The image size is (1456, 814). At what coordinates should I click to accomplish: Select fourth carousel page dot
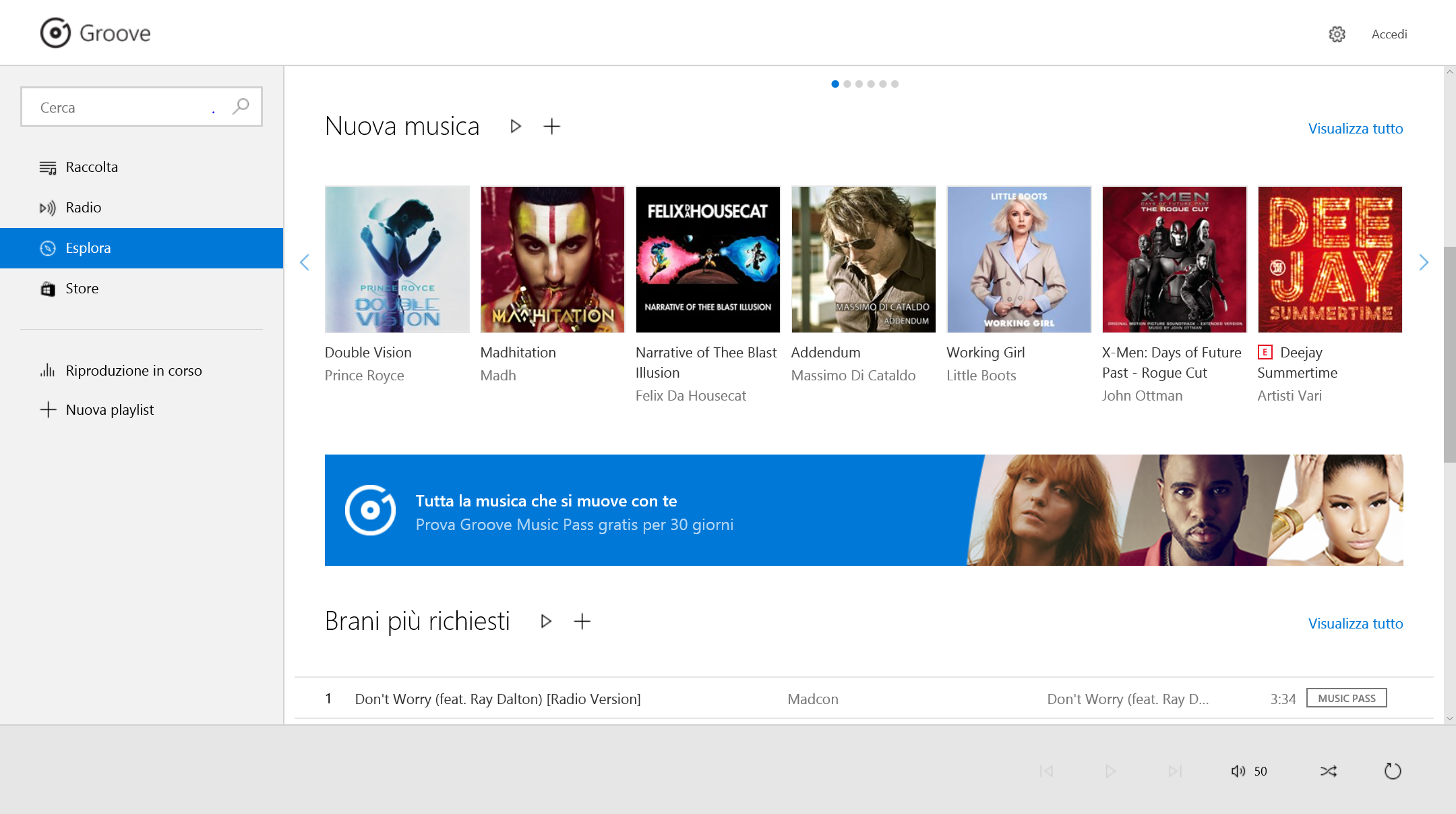click(871, 84)
